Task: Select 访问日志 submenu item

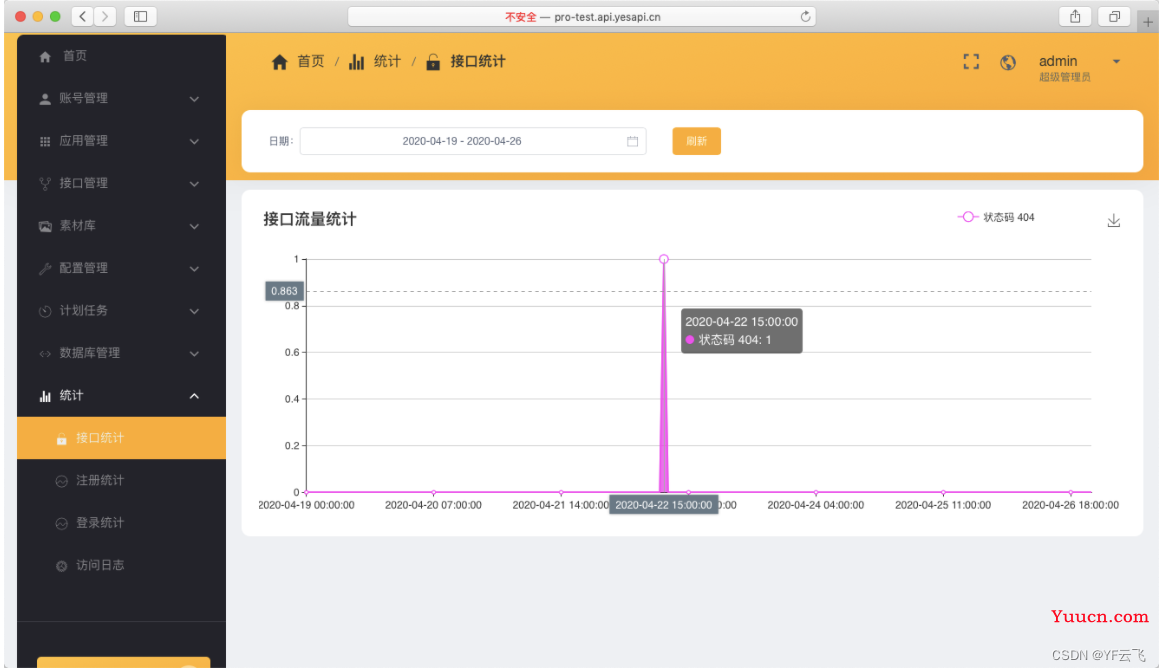Action: [121, 566]
